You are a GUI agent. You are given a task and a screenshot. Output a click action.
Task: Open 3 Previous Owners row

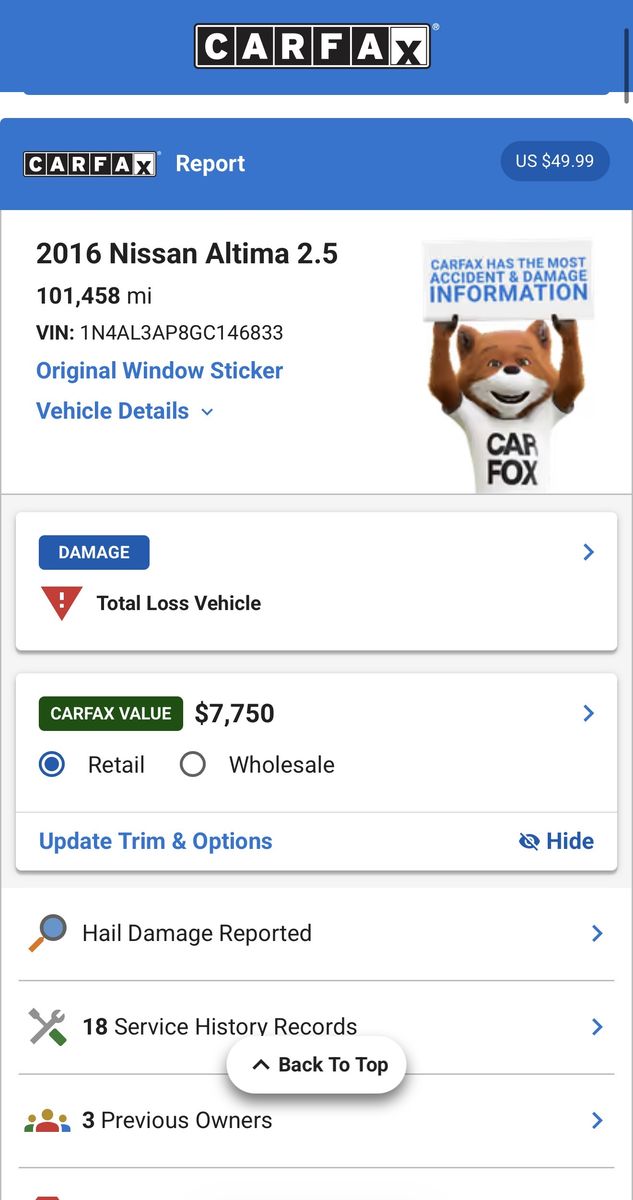click(316, 1121)
